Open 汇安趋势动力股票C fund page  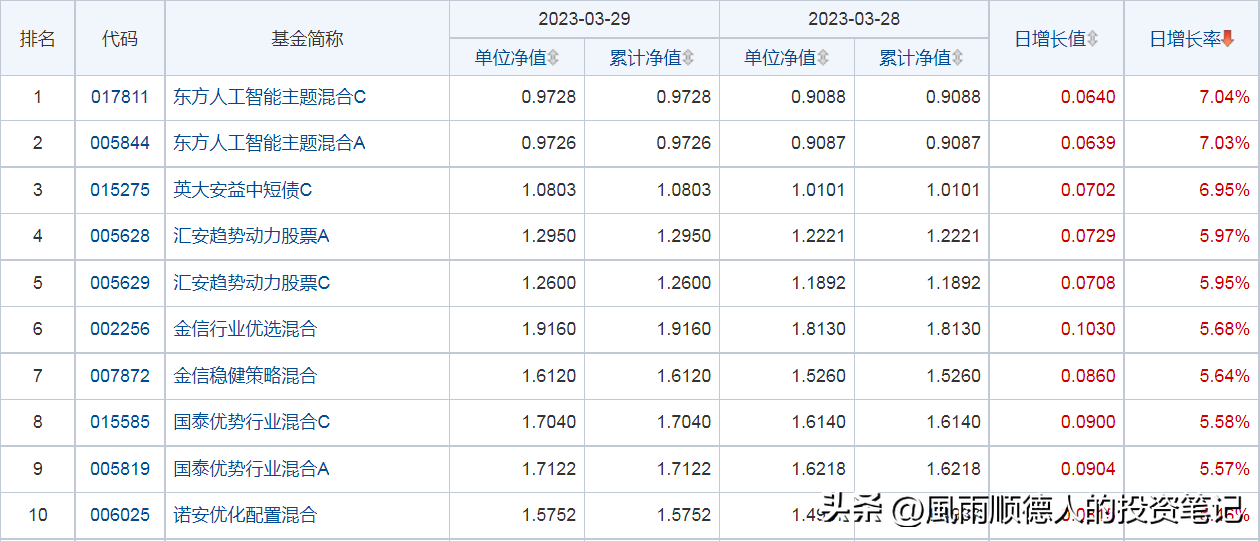[x=252, y=283]
